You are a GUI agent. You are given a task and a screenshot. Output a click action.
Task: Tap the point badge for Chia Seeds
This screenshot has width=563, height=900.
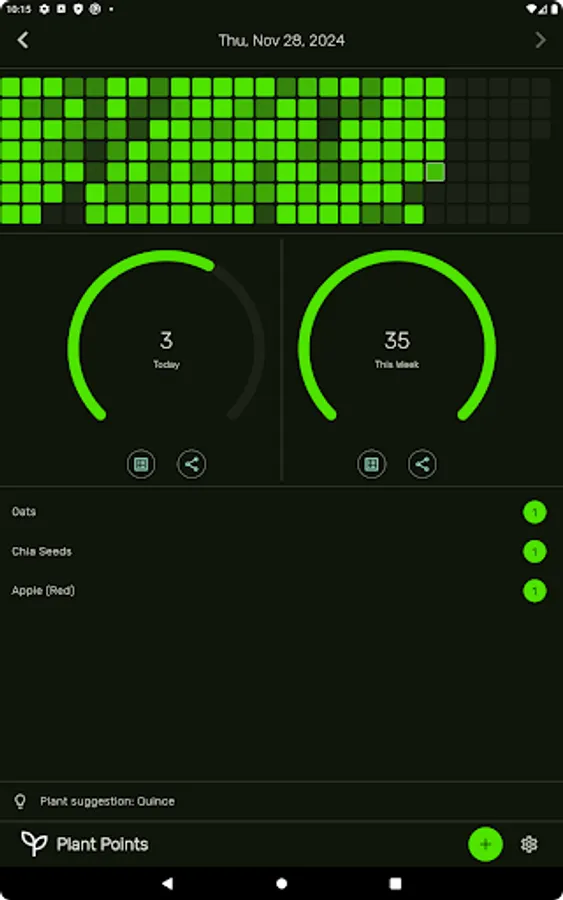[x=535, y=552]
